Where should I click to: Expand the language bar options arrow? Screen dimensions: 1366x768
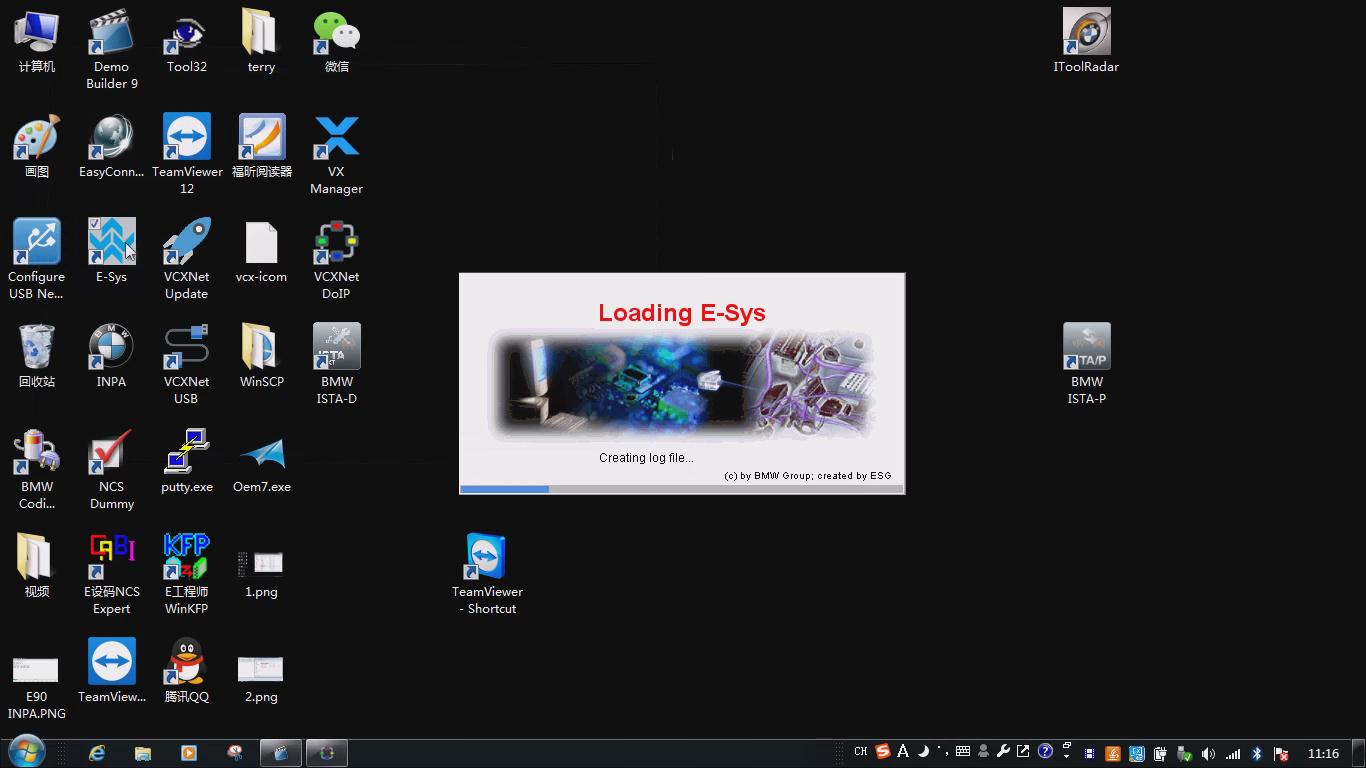(x=1067, y=757)
